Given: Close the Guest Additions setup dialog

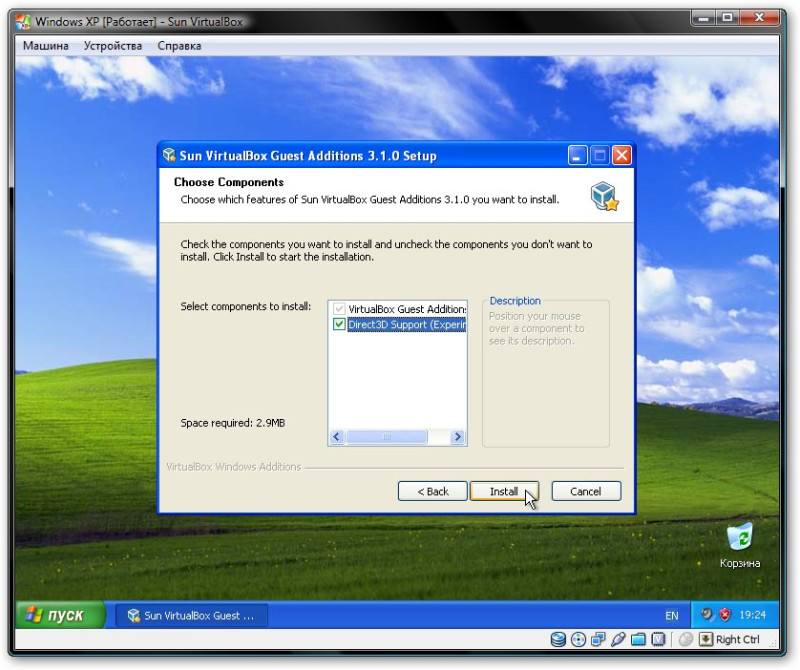Looking at the screenshot, I should (x=621, y=155).
